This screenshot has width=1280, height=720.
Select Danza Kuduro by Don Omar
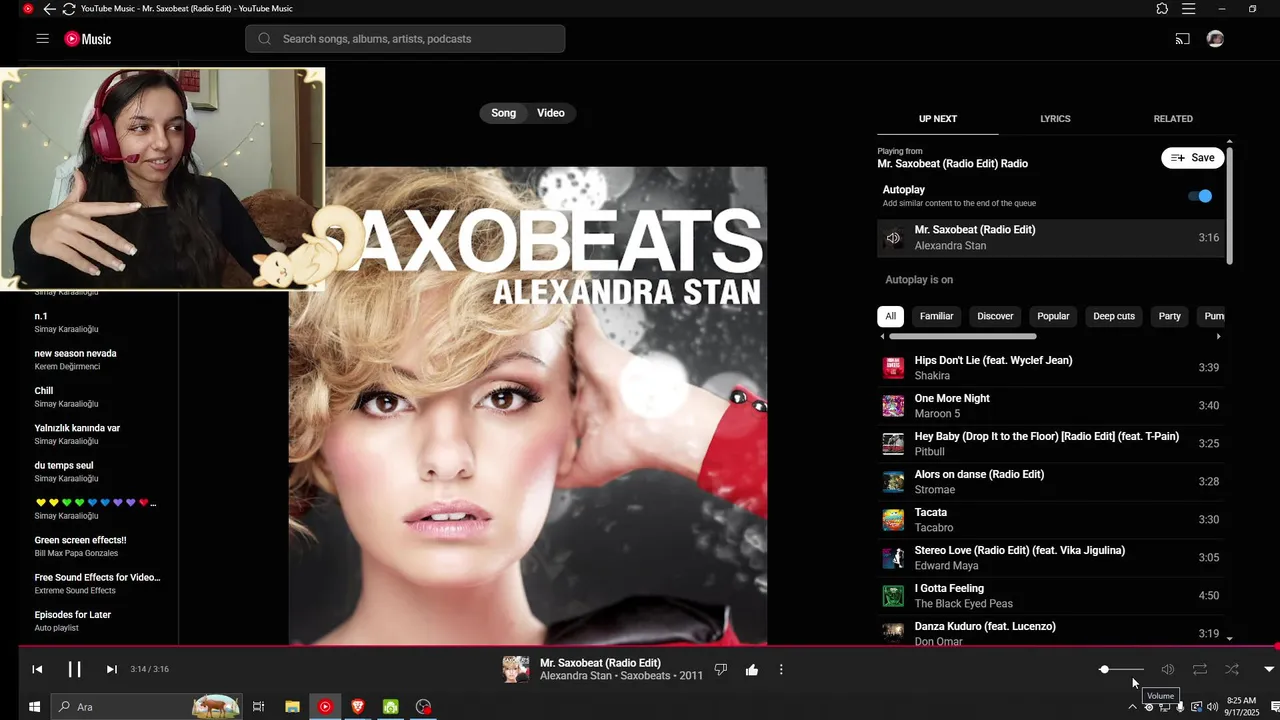tap(1050, 632)
